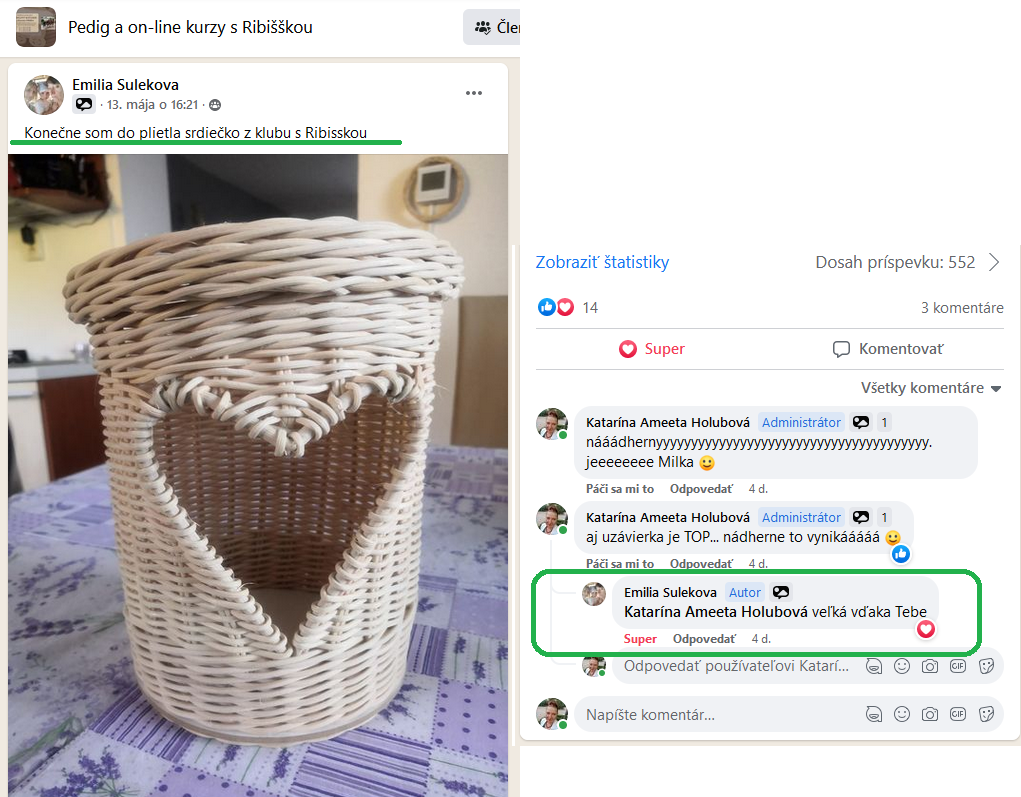Open the Zobraziť štatistiky link

tap(602, 263)
